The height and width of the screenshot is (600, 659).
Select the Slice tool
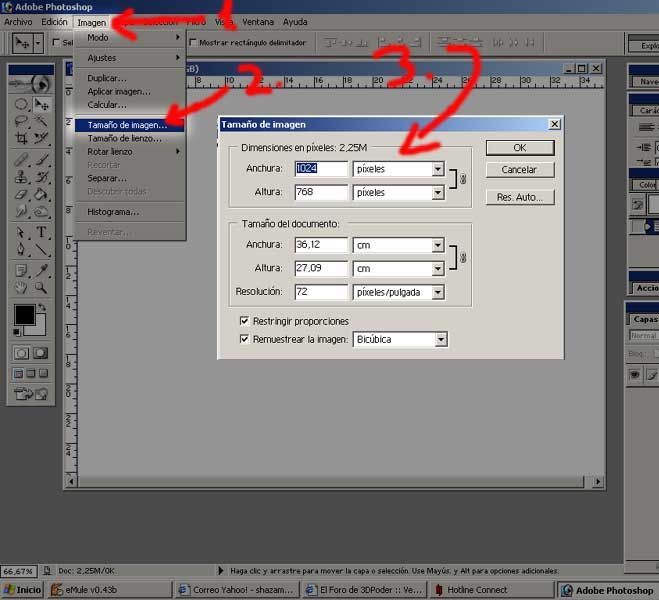(41, 138)
